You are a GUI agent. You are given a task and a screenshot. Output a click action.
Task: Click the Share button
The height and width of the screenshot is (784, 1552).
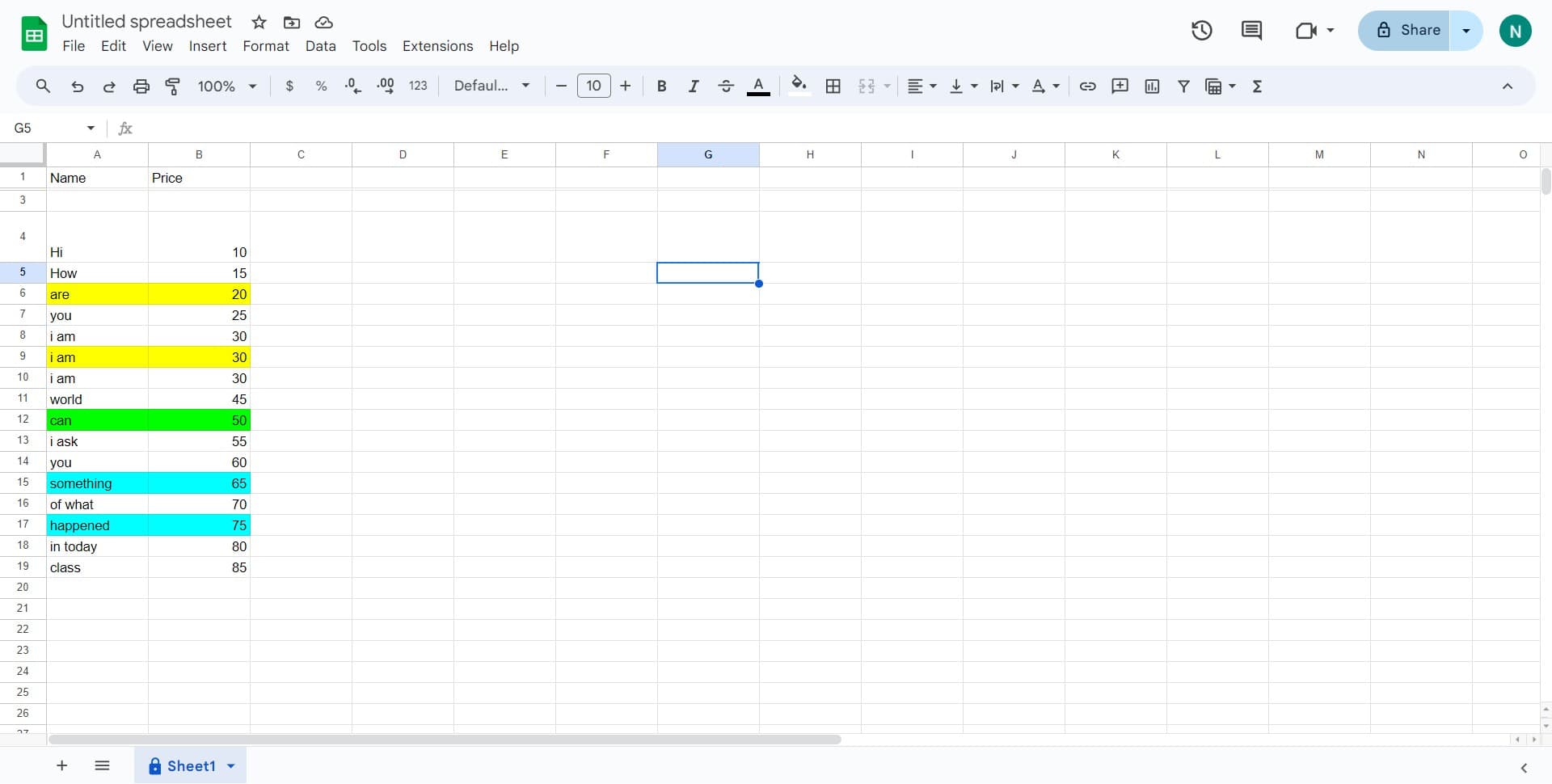[1405, 31]
